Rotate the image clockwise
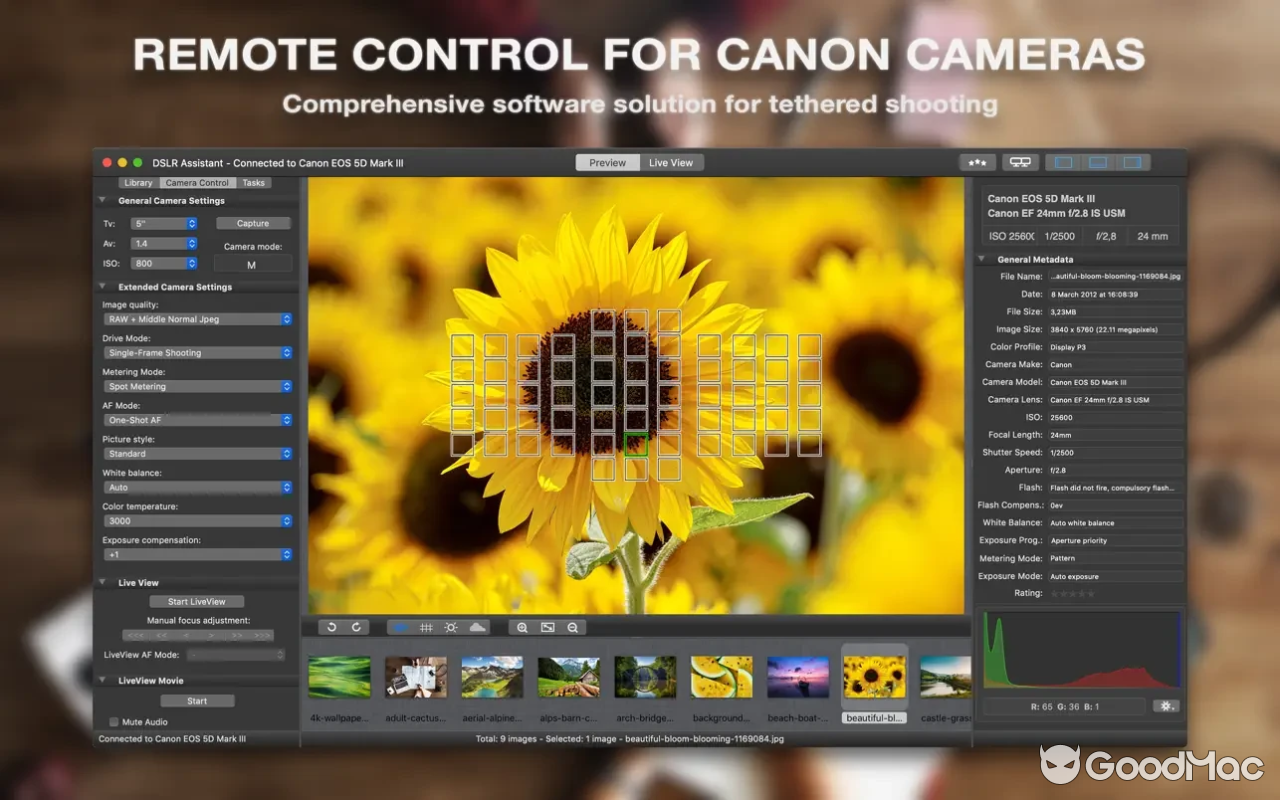 point(356,627)
